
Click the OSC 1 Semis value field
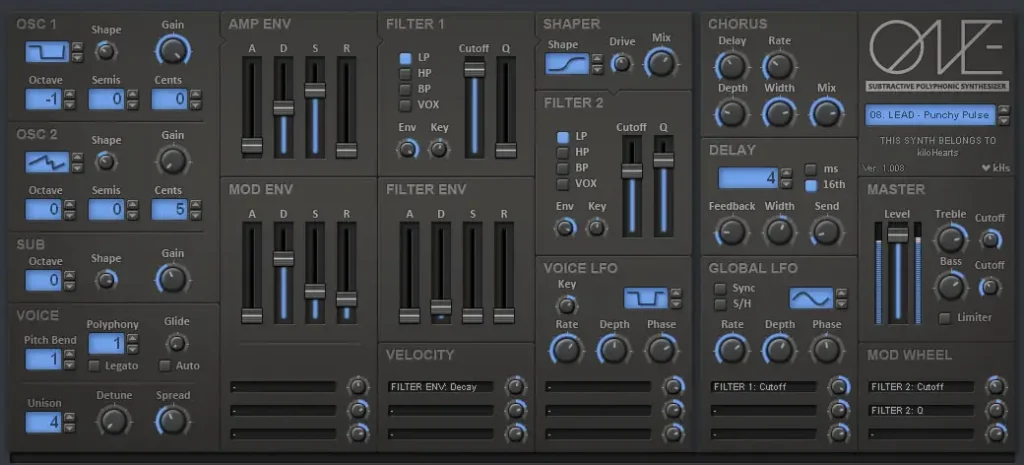pyautogui.click(x=107, y=99)
